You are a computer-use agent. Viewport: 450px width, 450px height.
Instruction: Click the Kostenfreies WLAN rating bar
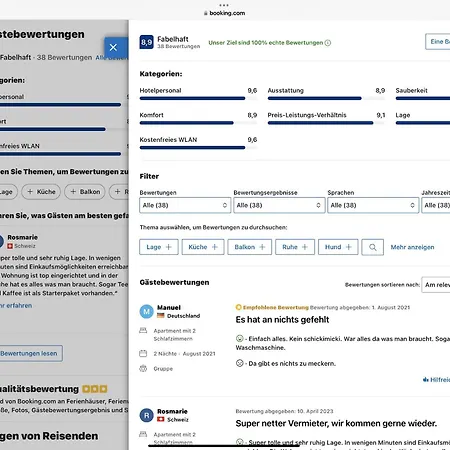pos(198,148)
